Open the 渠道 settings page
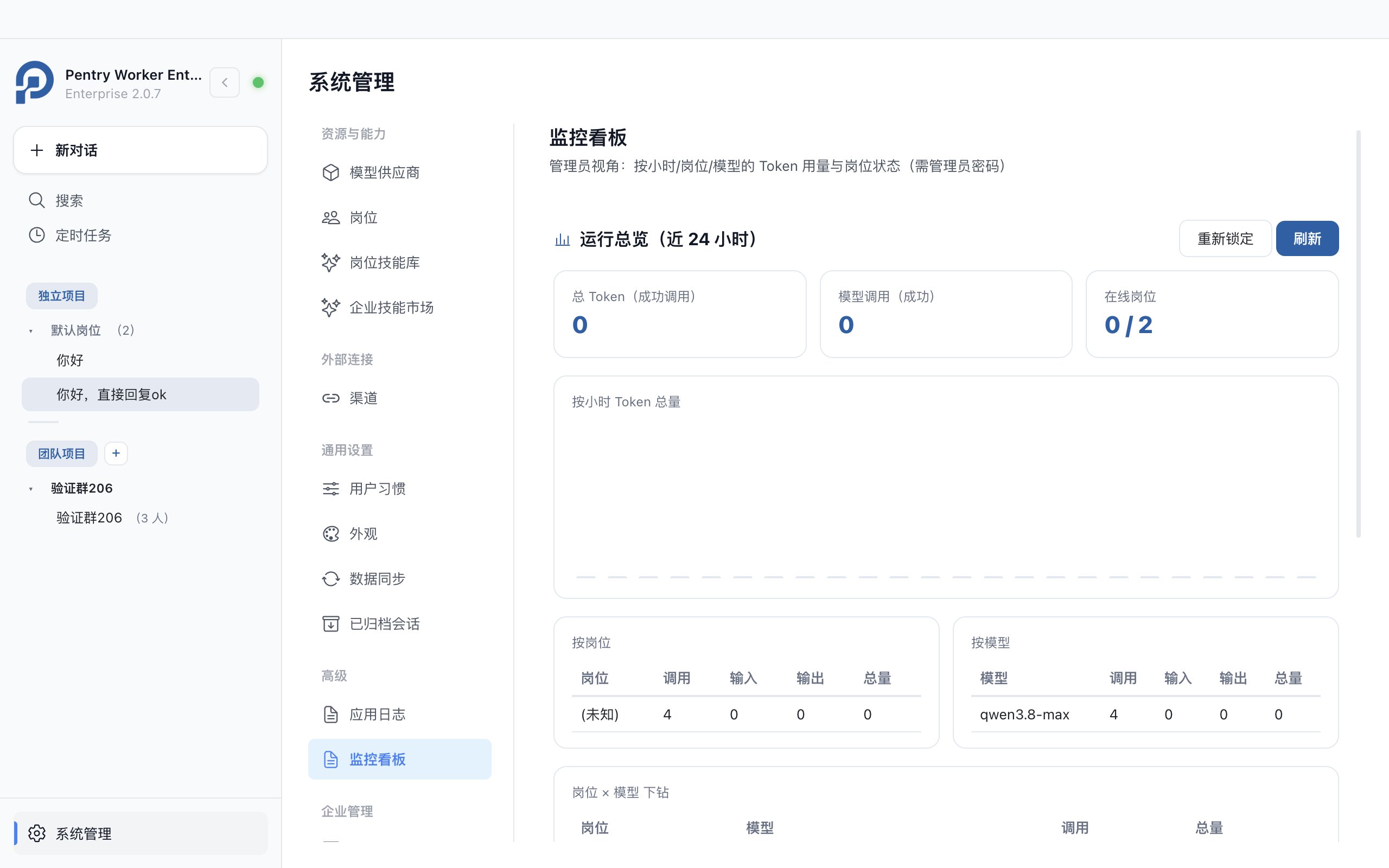1389x868 pixels. [399, 398]
